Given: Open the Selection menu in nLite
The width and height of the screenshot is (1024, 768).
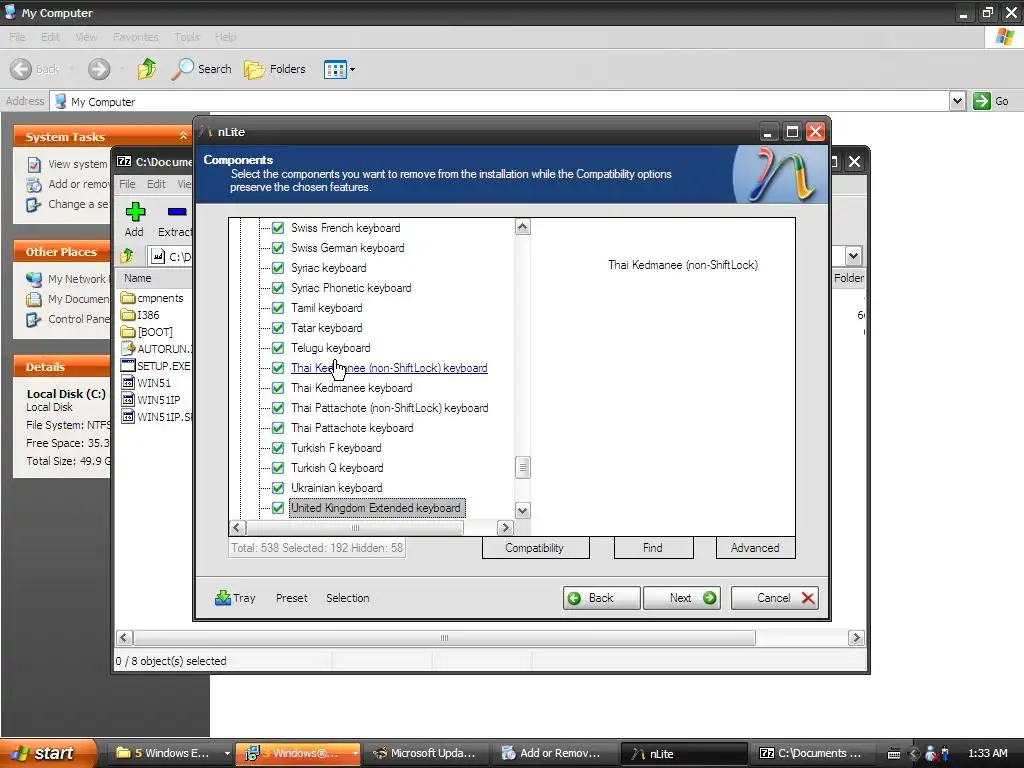Looking at the screenshot, I should click(x=347, y=598).
